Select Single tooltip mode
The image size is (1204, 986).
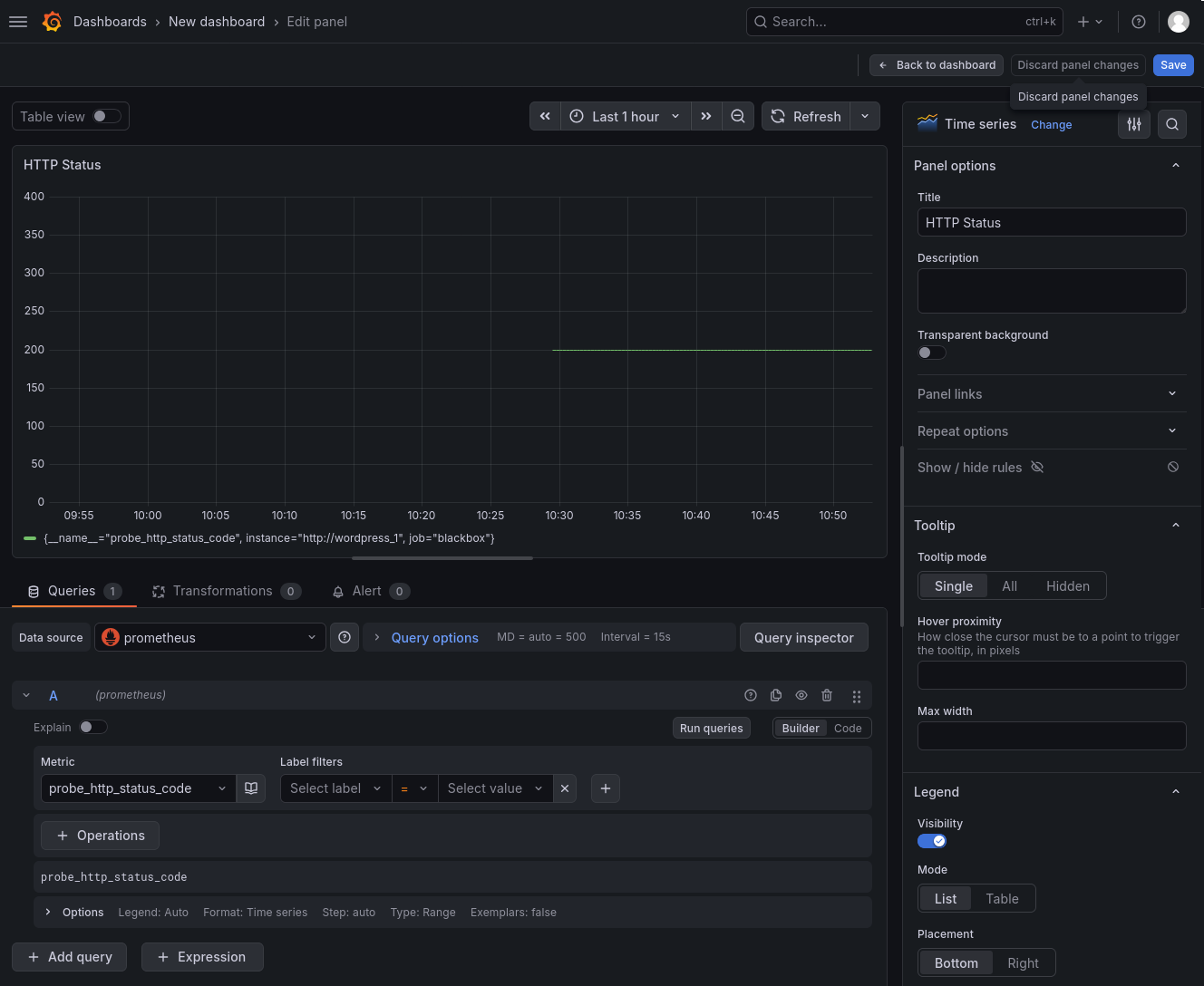pos(954,586)
